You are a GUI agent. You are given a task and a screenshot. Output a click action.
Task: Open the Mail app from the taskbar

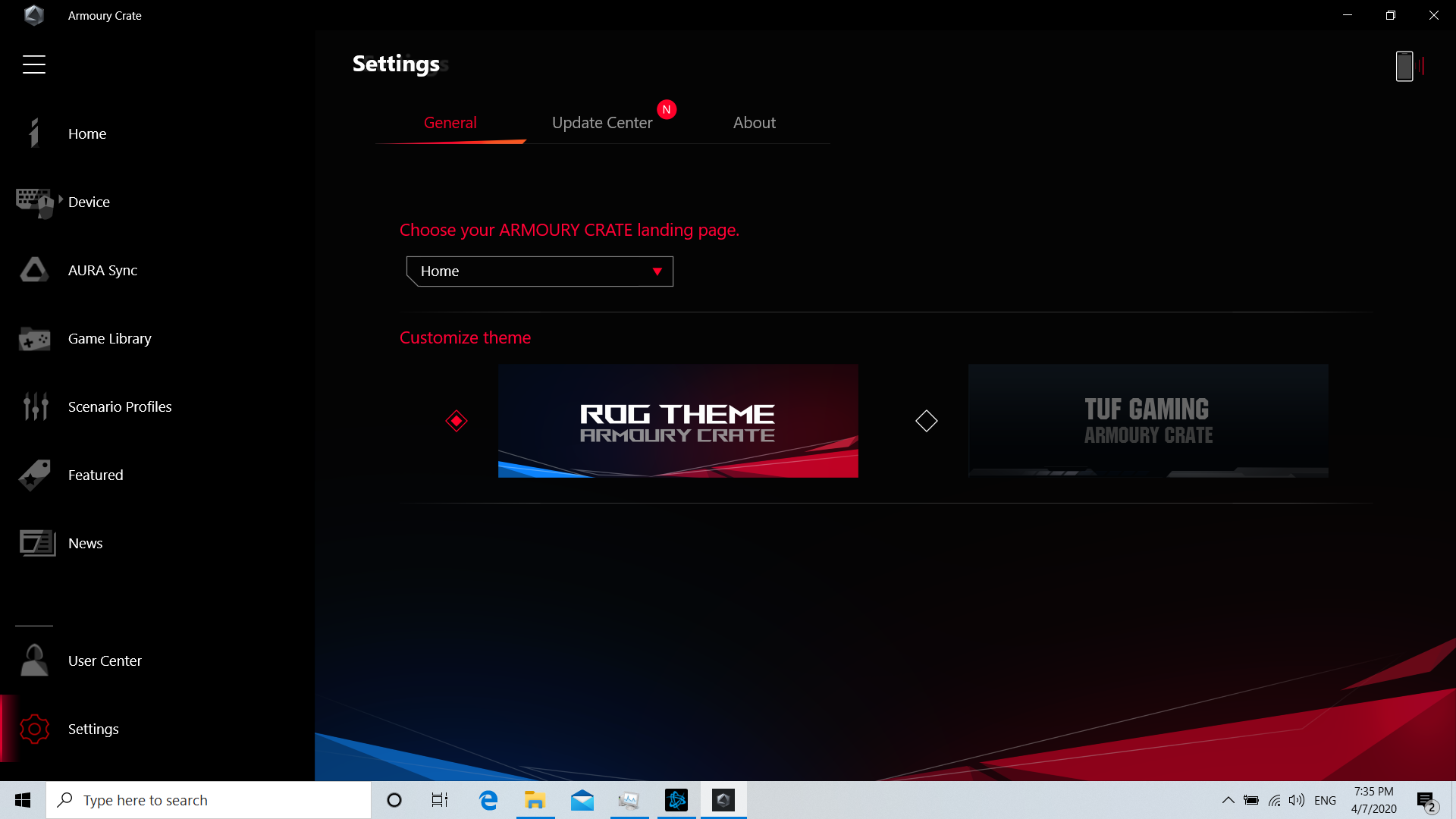click(x=582, y=800)
